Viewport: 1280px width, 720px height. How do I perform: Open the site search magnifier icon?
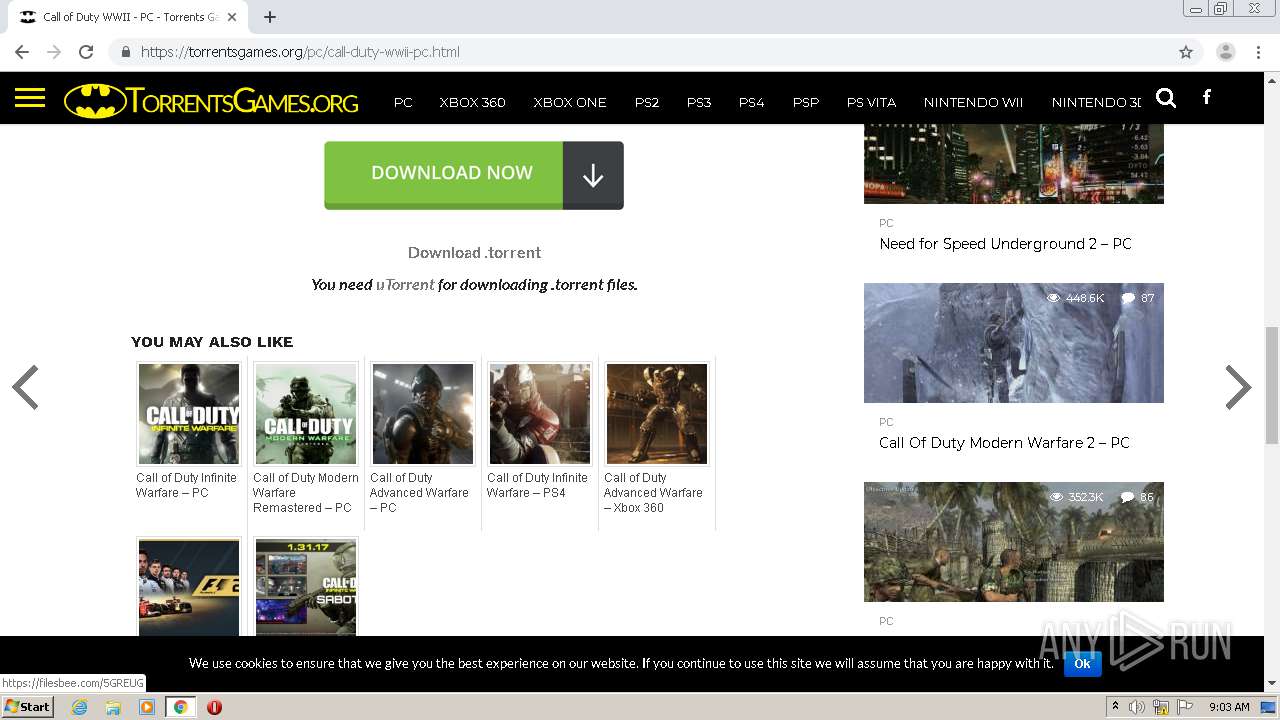pyautogui.click(x=1166, y=98)
